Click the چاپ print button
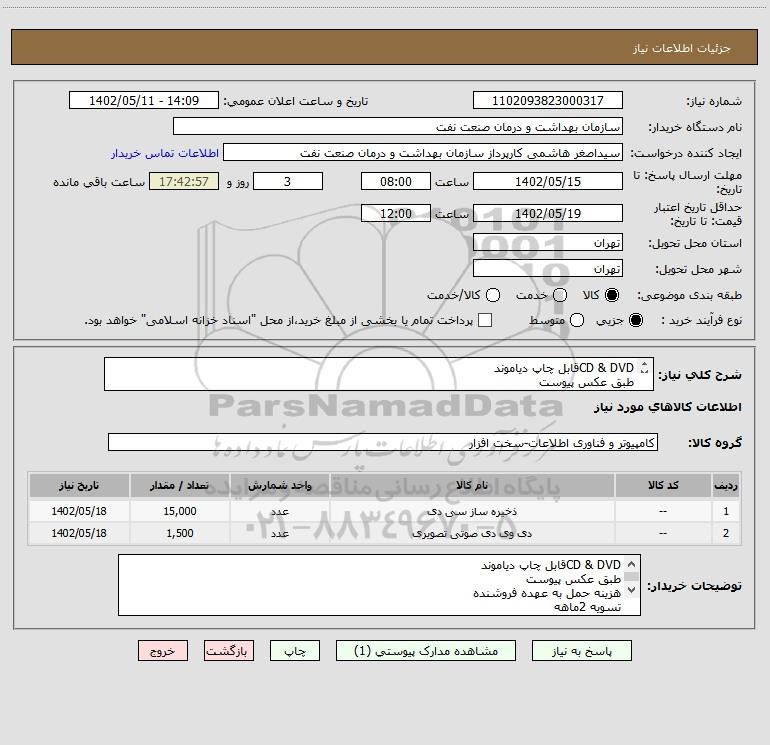Screen dimensions: 770x745 point(295,651)
